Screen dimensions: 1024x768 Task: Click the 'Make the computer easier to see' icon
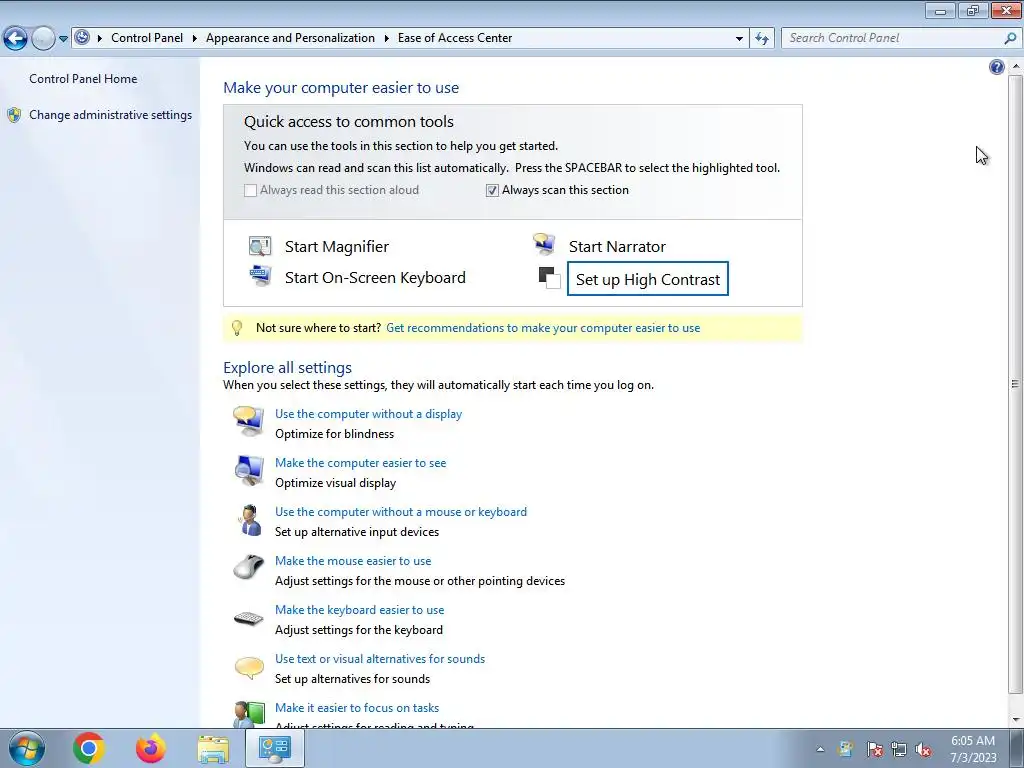(249, 470)
